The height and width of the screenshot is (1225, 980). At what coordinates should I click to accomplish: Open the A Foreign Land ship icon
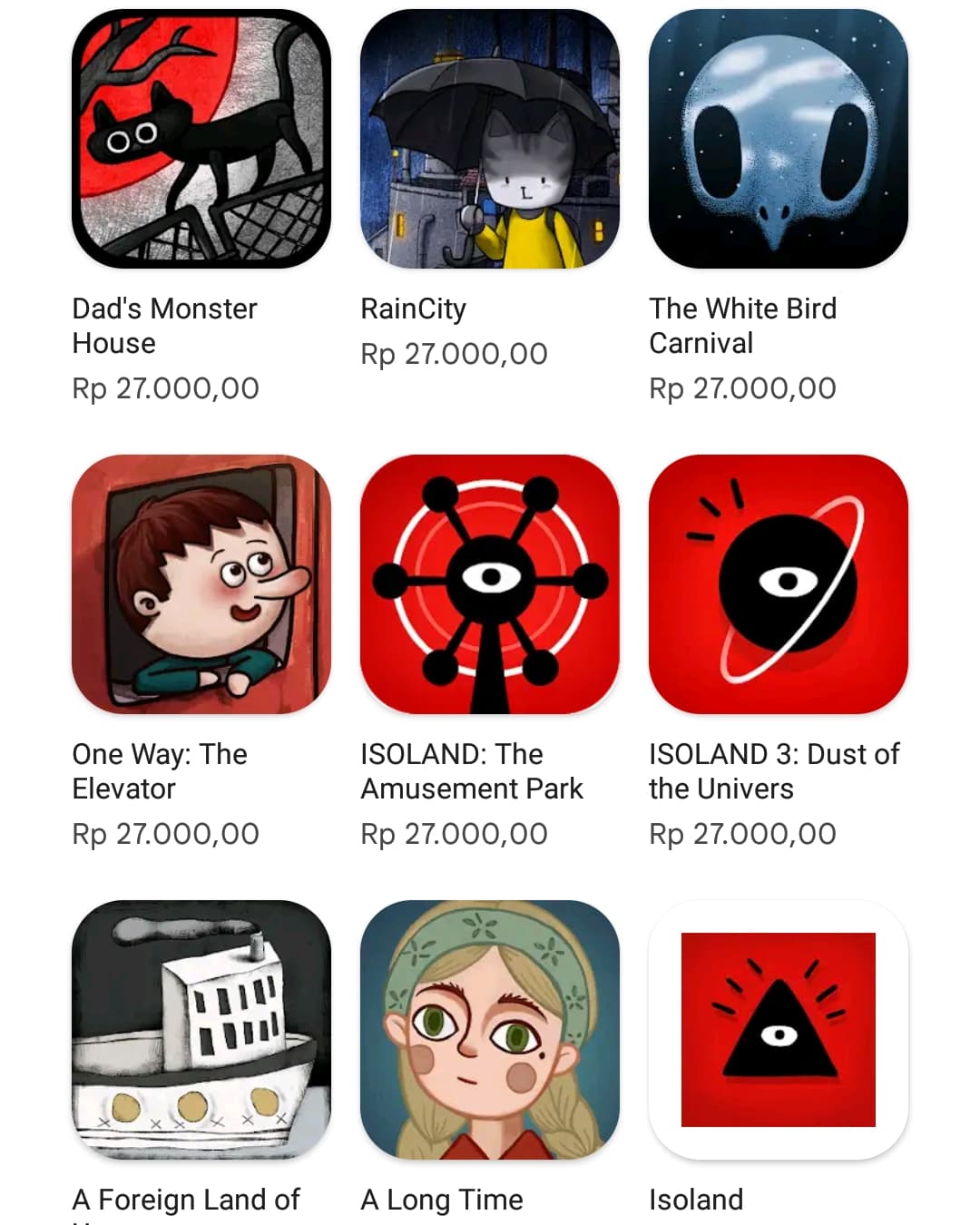click(201, 1030)
